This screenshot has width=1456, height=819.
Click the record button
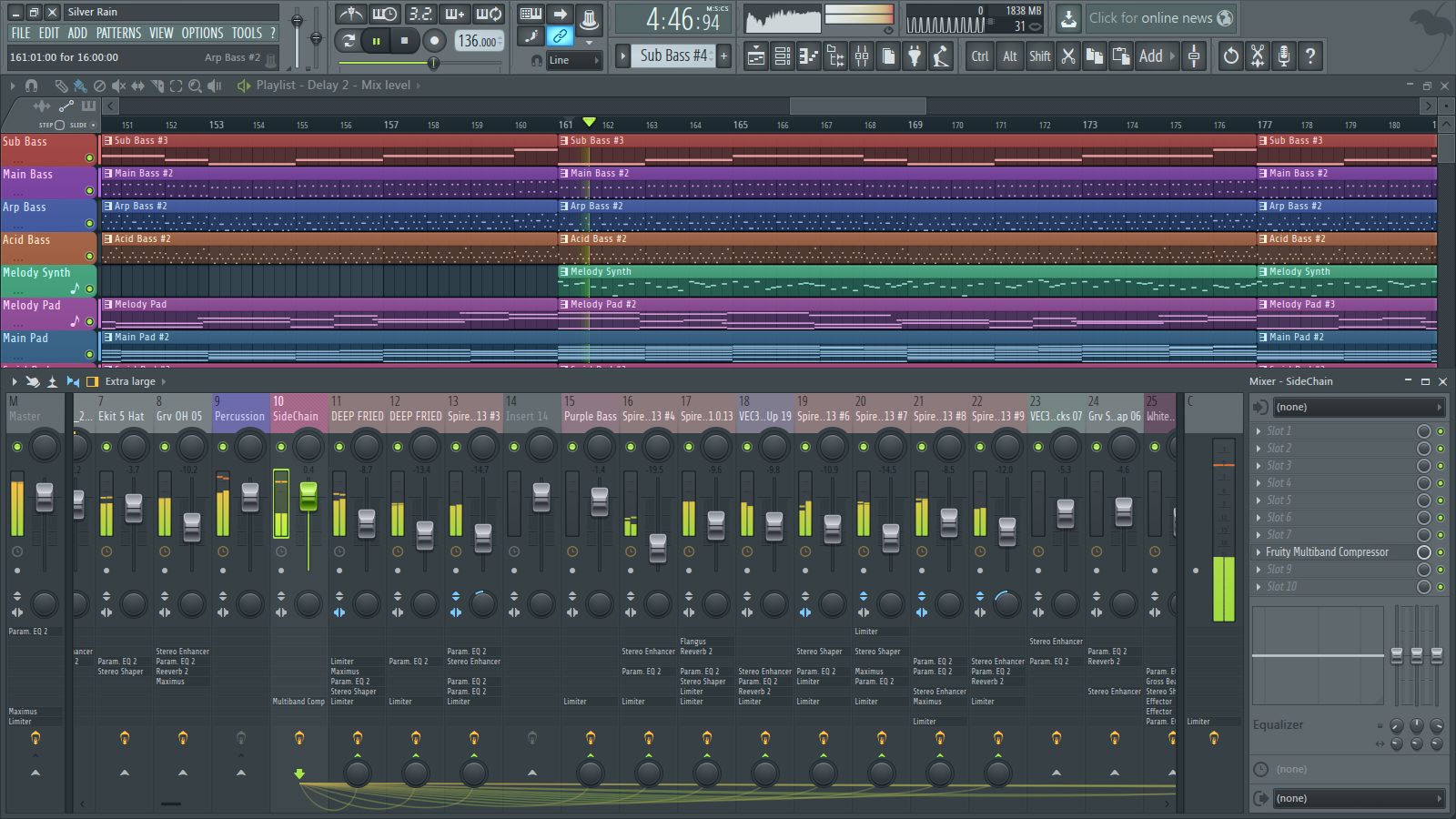click(435, 40)
